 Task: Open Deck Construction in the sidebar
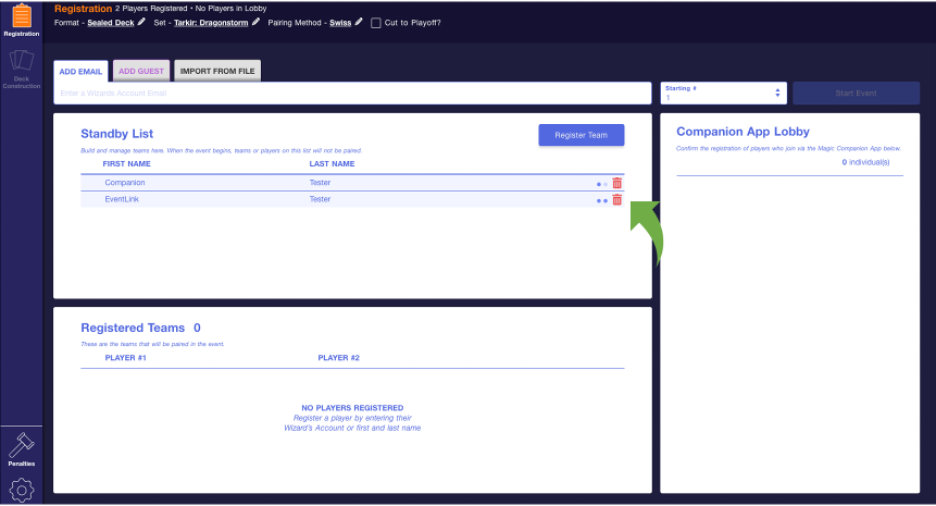click(x=21, y=69)
